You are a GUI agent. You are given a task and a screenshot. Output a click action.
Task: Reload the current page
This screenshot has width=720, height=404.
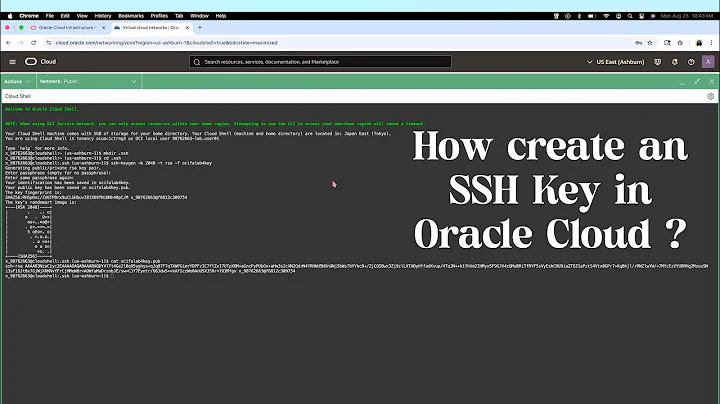[34, 43]
